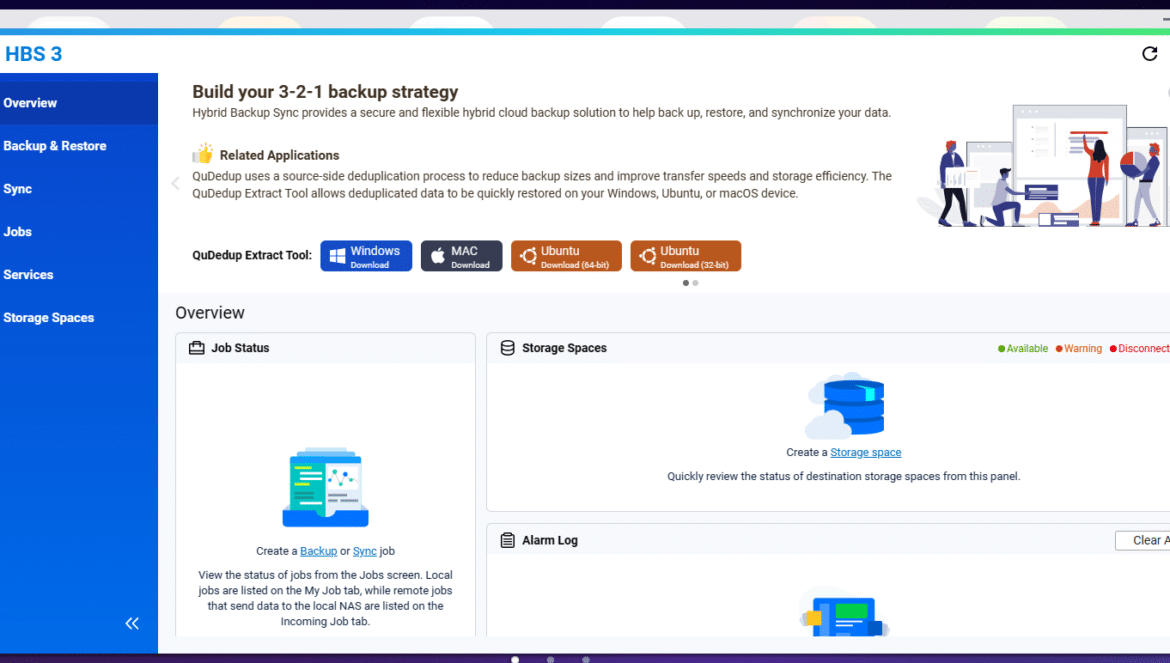Open the Storage space link
Viewport: 1170px width, 663px height.
[866, 453]
